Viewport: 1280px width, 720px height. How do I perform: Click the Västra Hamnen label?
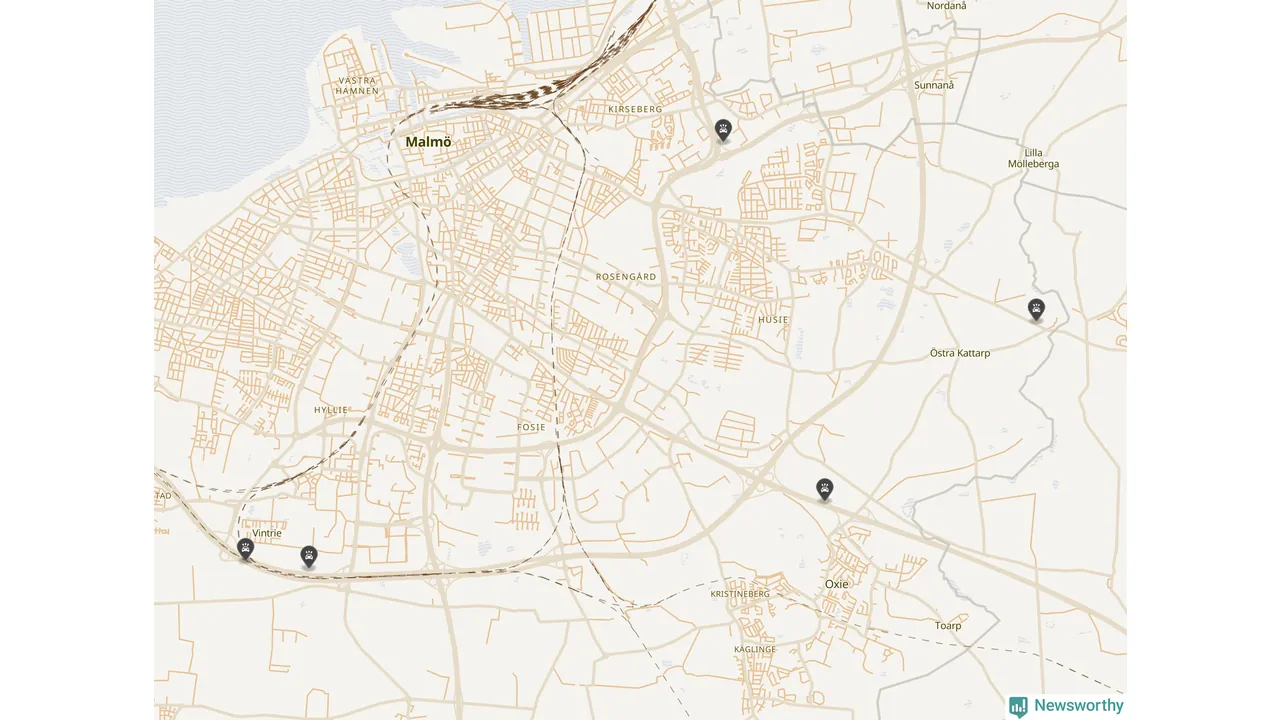tap(358, 85)
